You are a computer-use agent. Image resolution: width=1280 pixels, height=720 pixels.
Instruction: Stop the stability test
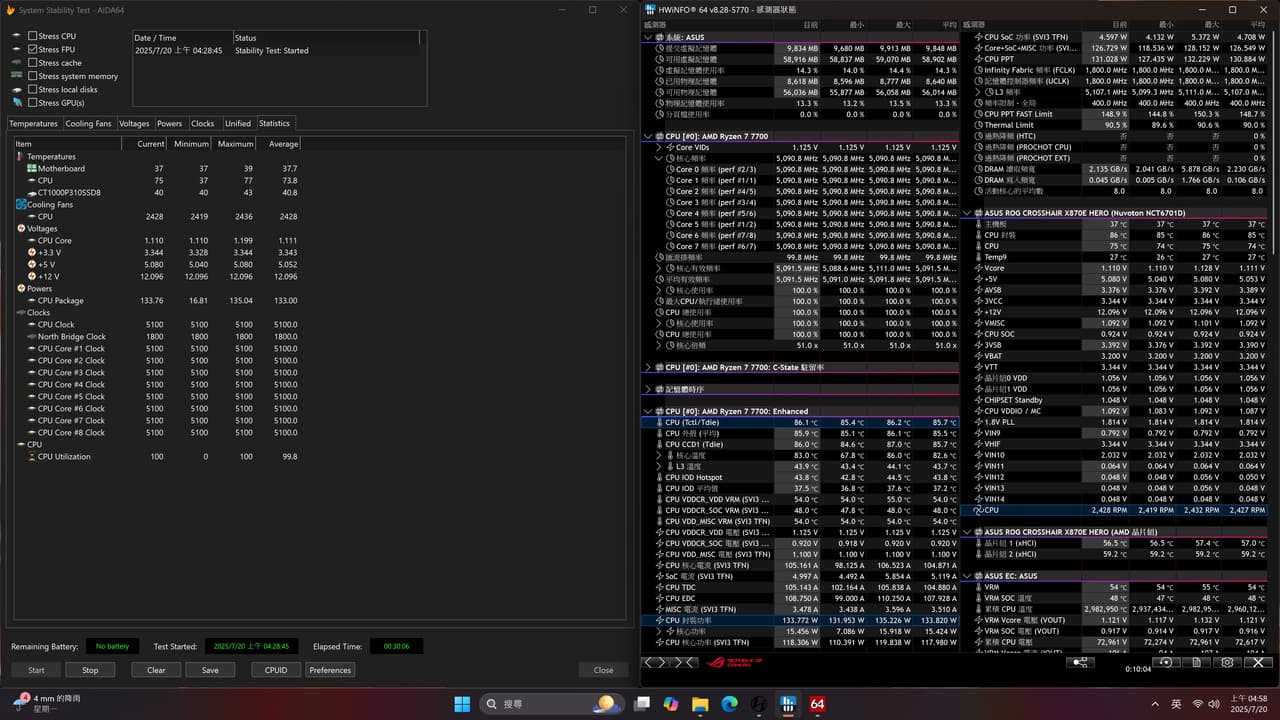(x=90, y=670)
